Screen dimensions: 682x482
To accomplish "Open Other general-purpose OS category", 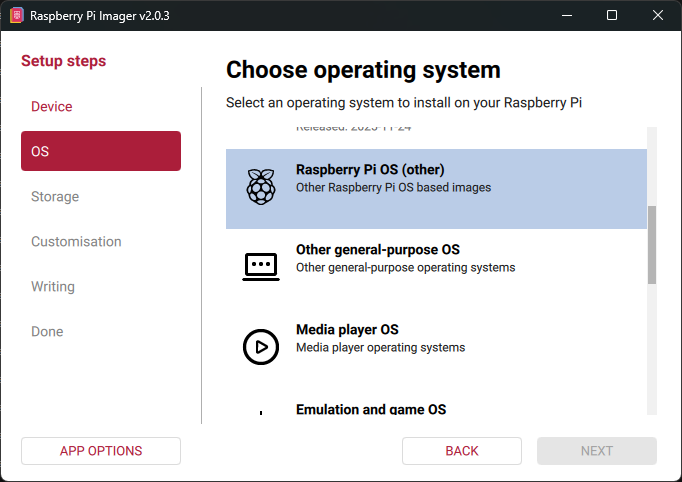I will (x=436, y=269).
